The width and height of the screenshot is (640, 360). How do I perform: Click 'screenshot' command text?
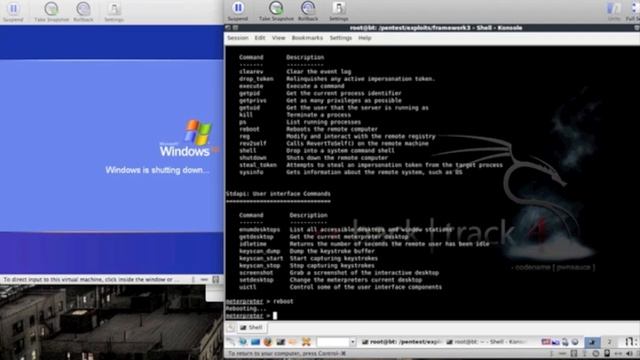[x=256, y=273]
